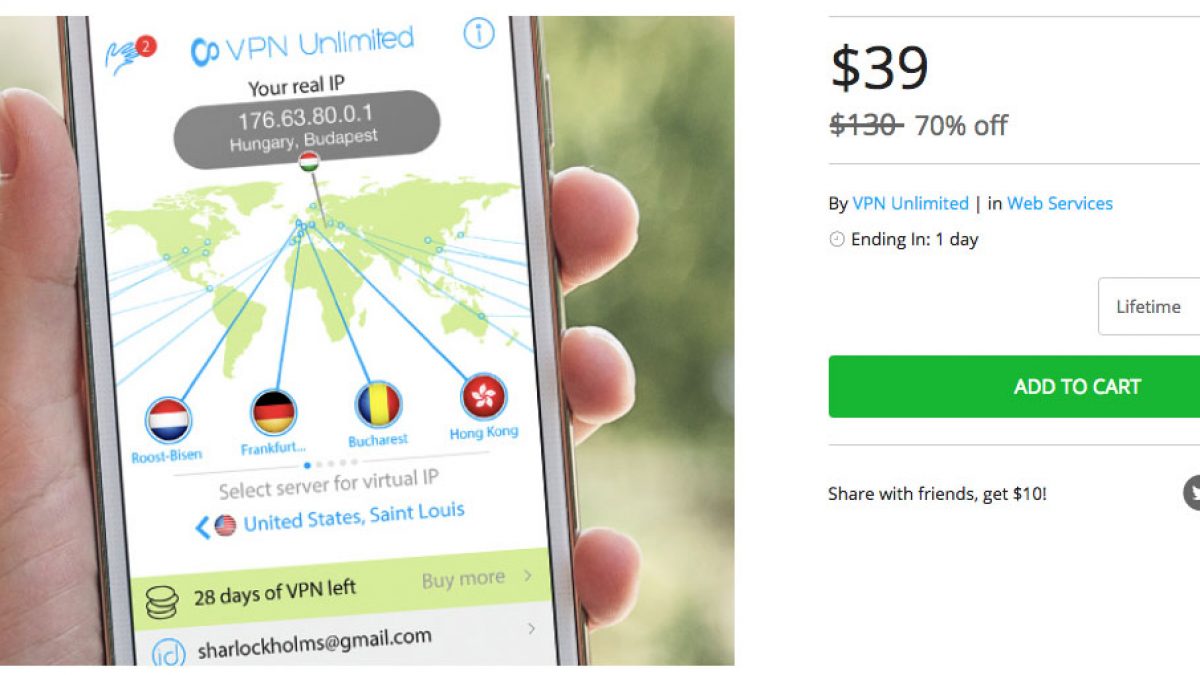
Task: Tap the info icon in VPN app
Action: [479, 33]
